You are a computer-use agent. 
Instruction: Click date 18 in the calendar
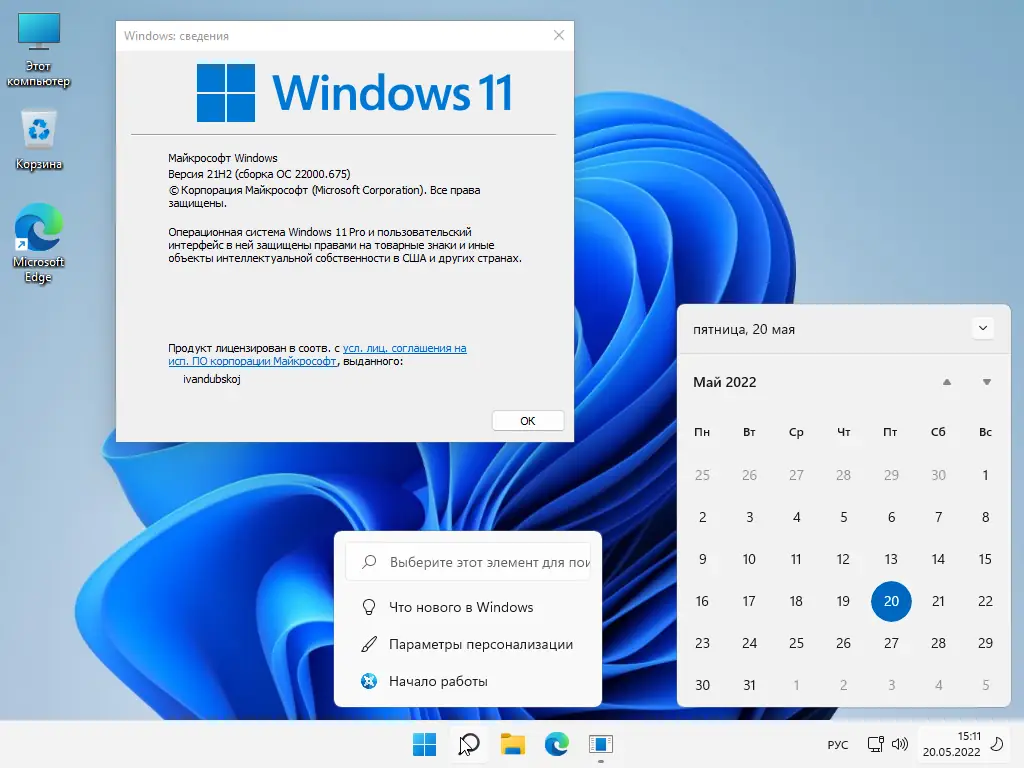796,601
